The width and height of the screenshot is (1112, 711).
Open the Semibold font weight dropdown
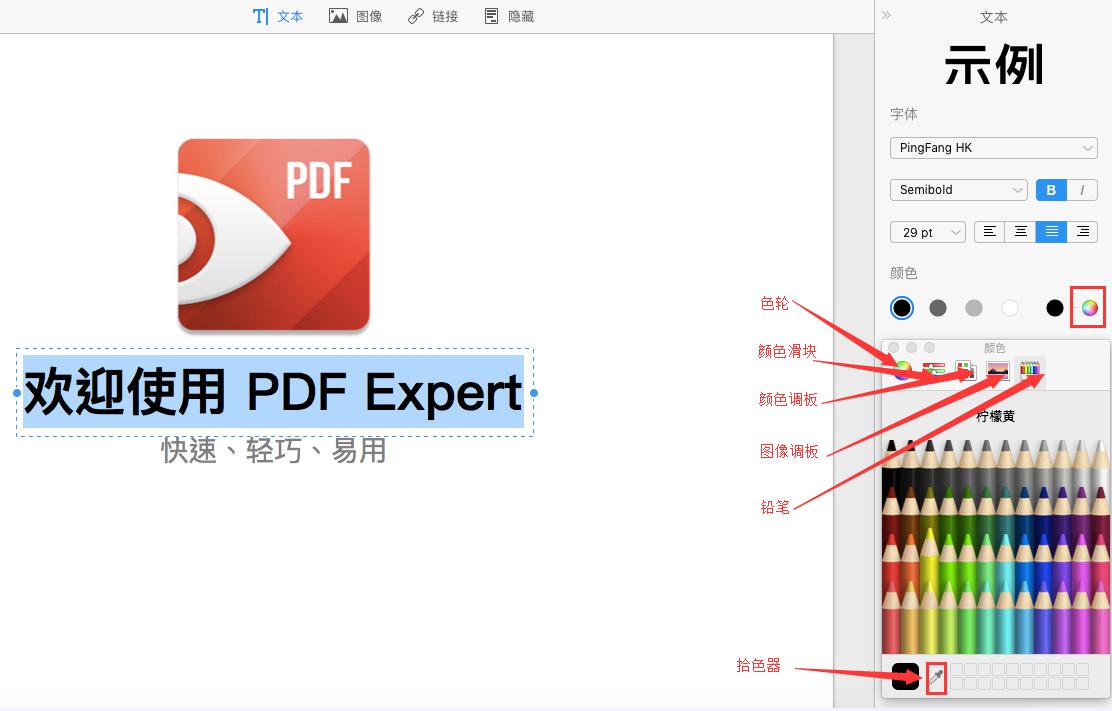(958, 190)
